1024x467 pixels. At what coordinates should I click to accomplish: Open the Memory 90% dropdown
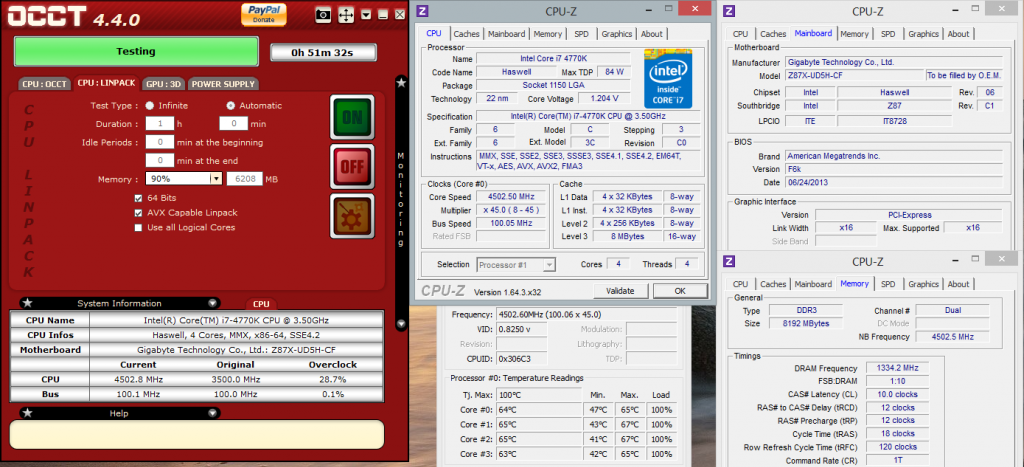tap(216, 179)
